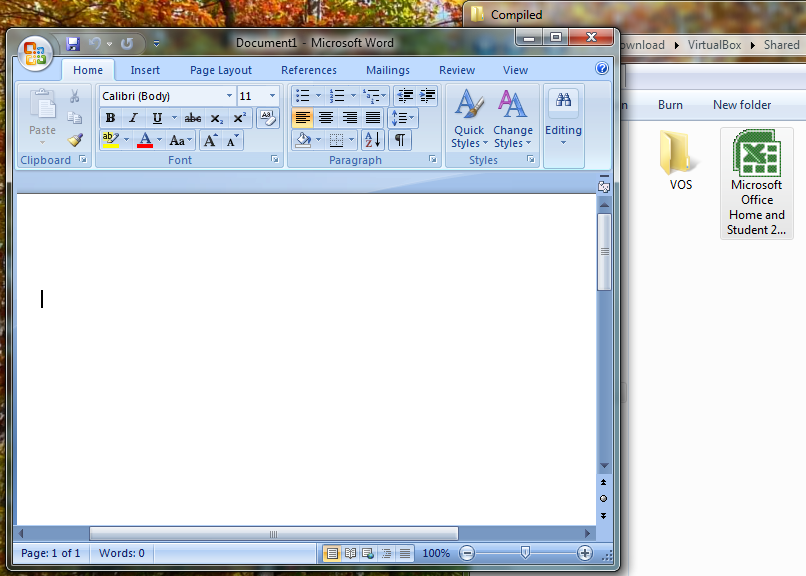Click Burn in the Explorer toolbar
The image size is (806, 576).
tap(670, 105)
